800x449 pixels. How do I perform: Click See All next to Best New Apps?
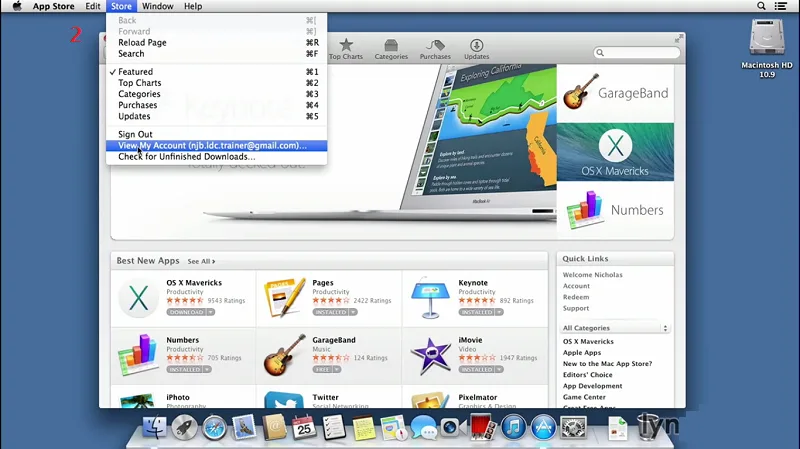point(201,261)
